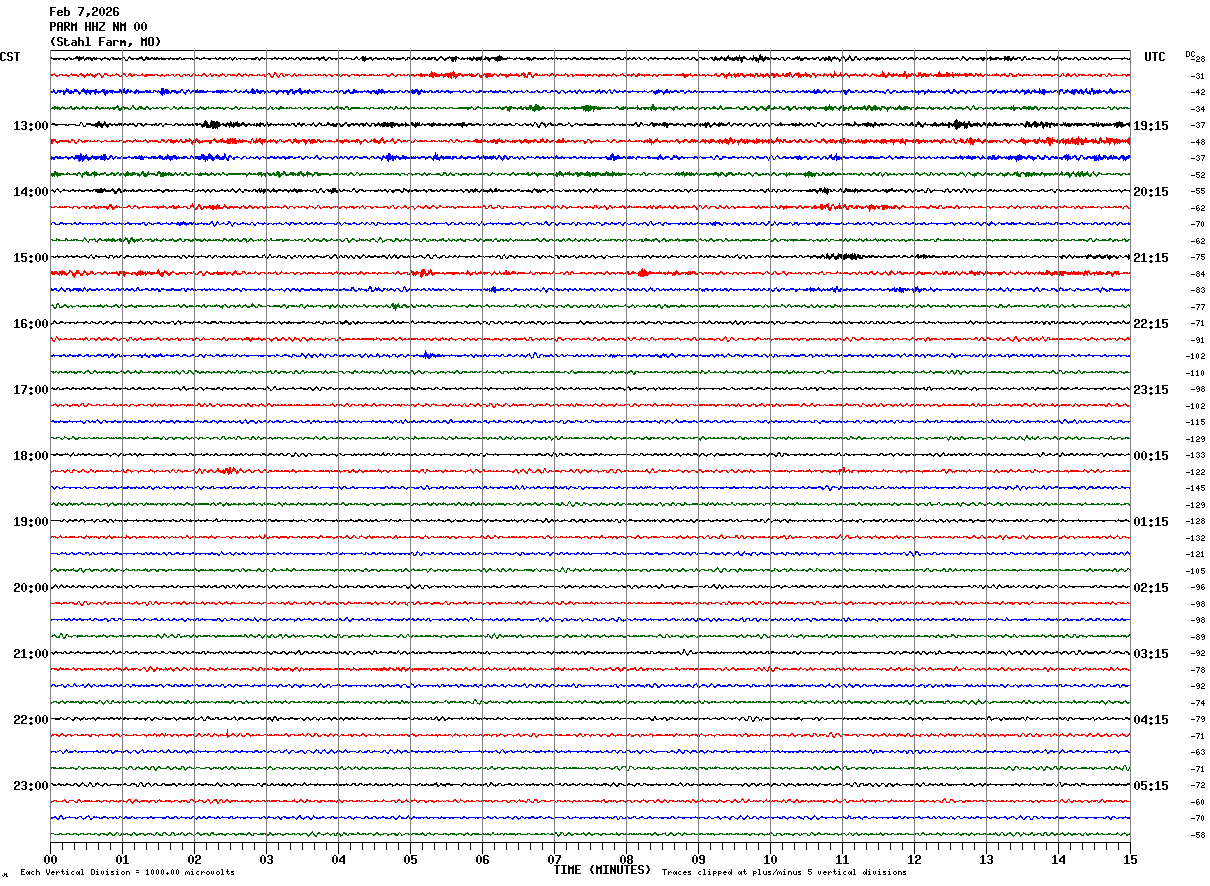Screen dimensions: 1210x886
Task: Click the CST time label "19:00"
Action: click(x=31, y=522)
